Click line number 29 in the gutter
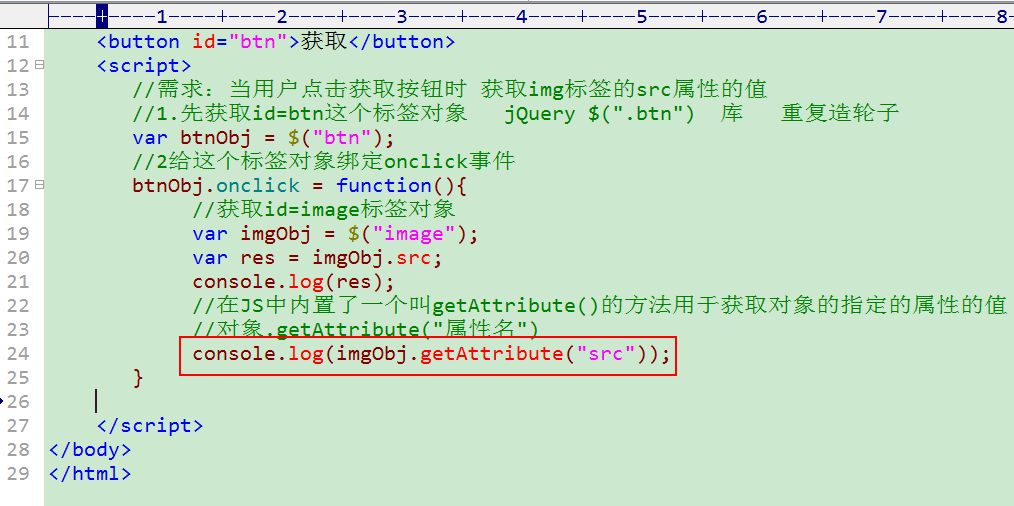The height and width of the screenshot is (506, 1014). [x=19, y=473]
